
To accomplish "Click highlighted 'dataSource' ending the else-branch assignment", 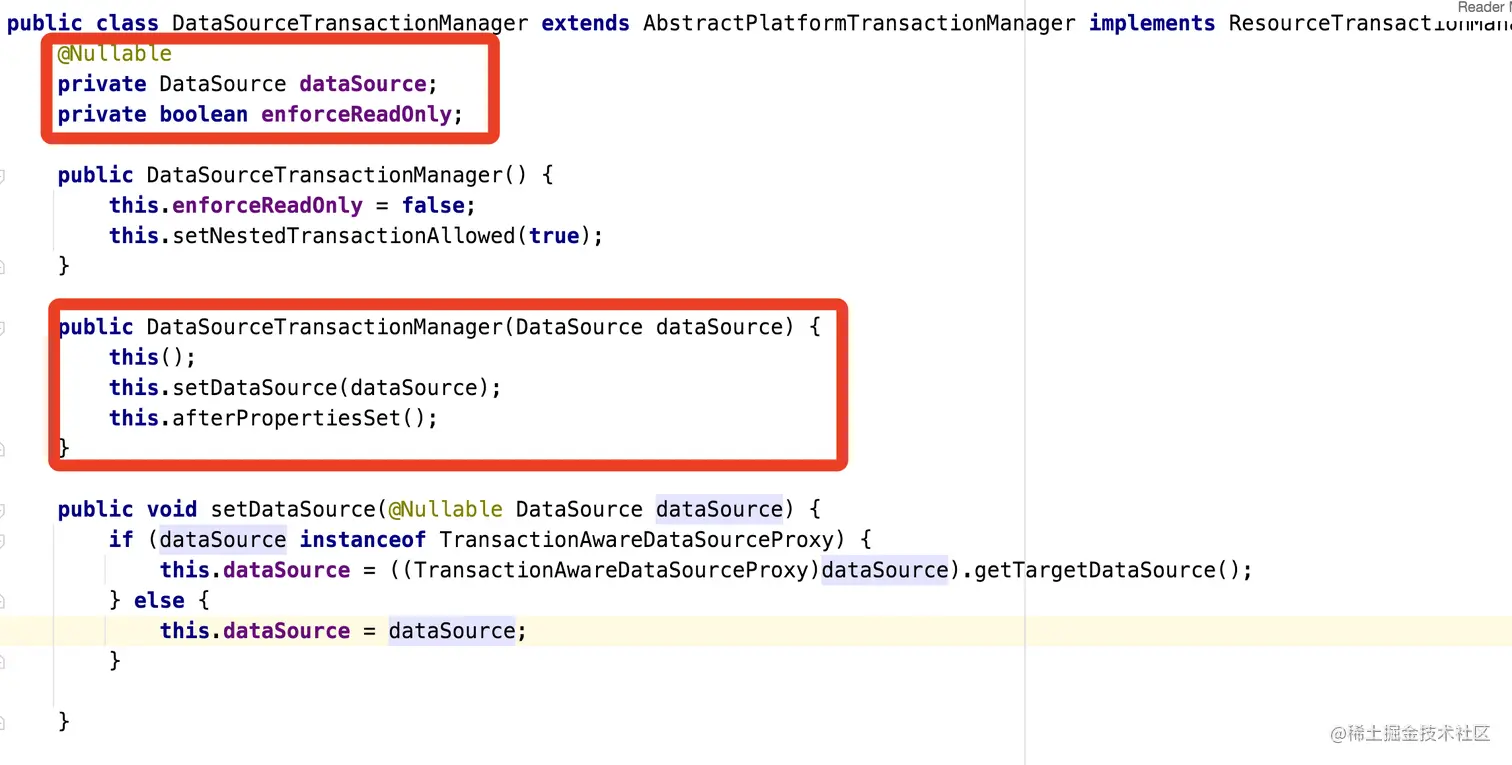I will 451,631.
